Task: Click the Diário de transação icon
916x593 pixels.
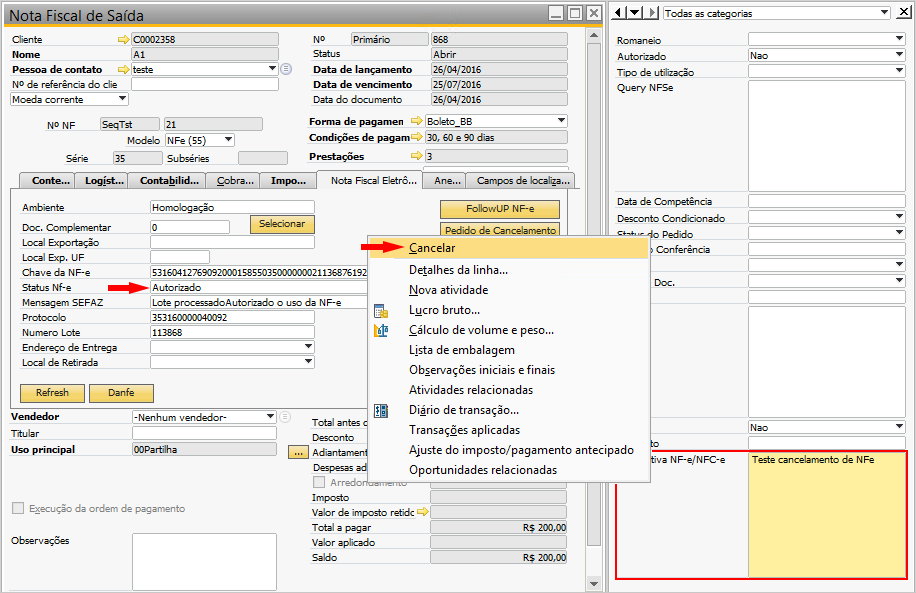Action: point(381,411)
